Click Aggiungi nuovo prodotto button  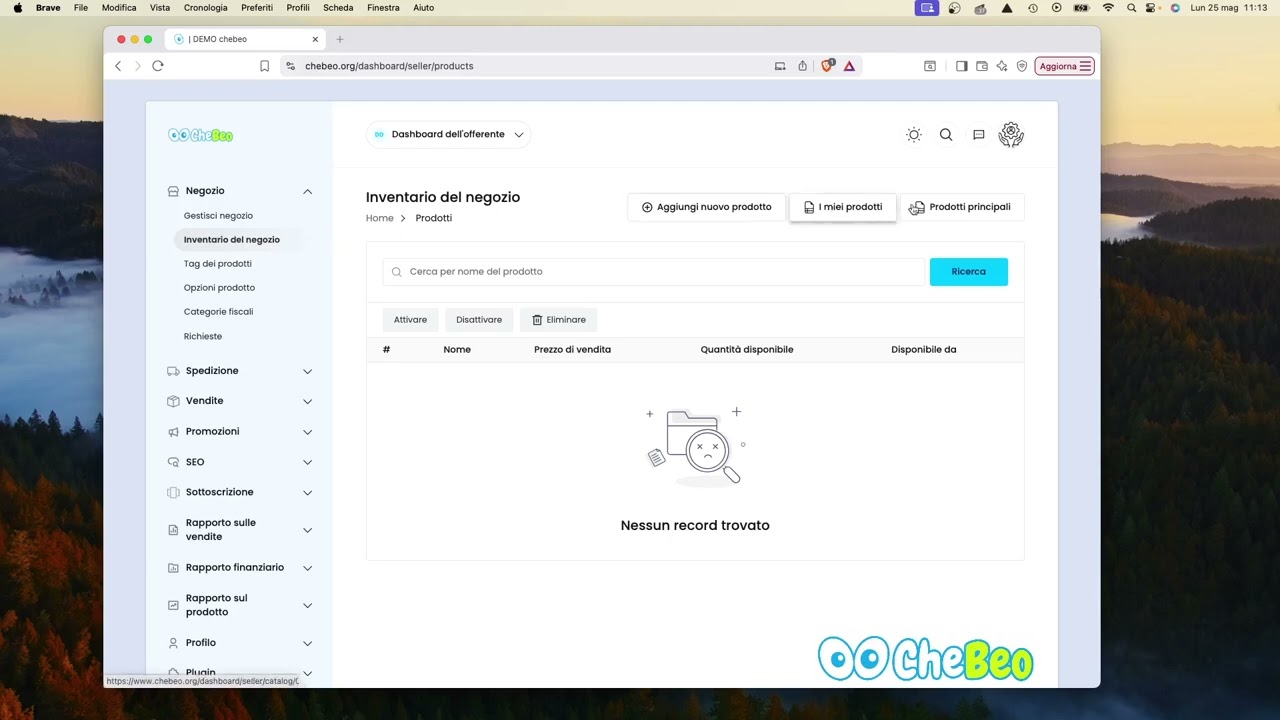[706, 207]
